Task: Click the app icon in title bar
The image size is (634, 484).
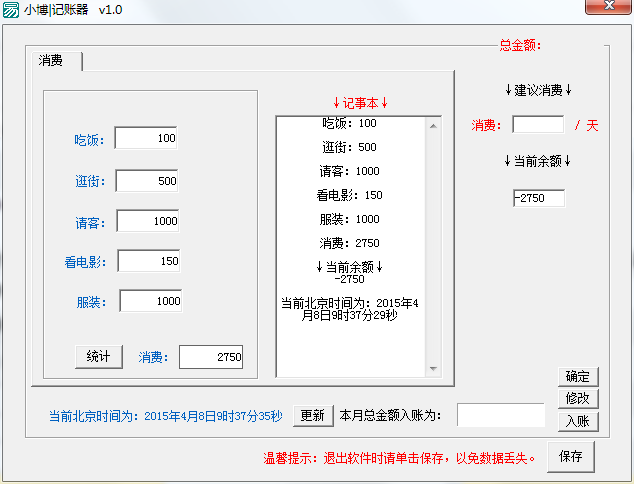Action: click(12, 10)
